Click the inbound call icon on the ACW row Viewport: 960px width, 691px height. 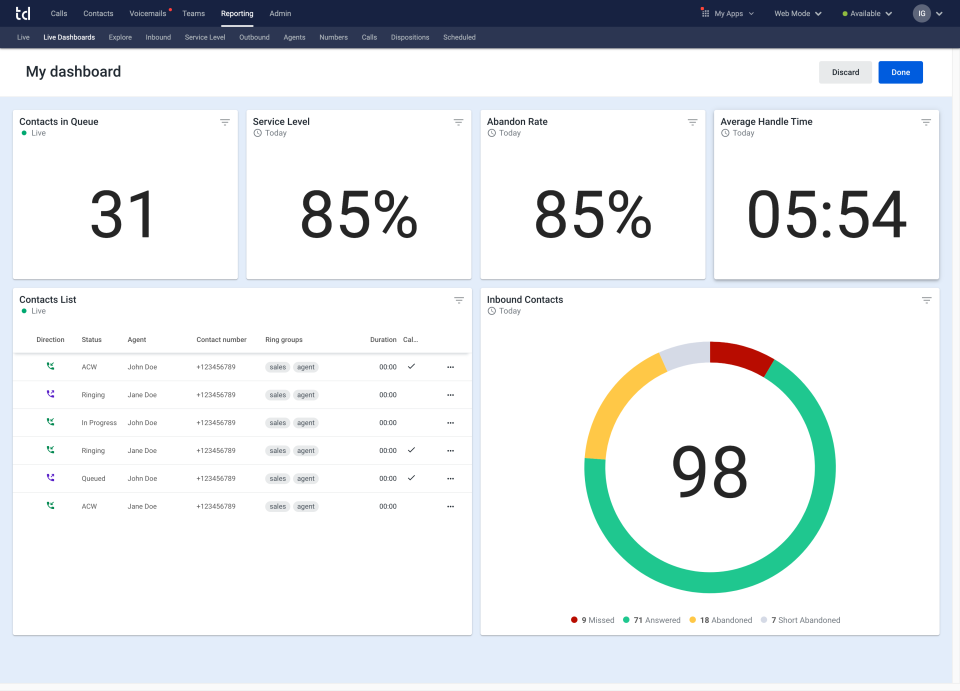[x=49, y=366]
